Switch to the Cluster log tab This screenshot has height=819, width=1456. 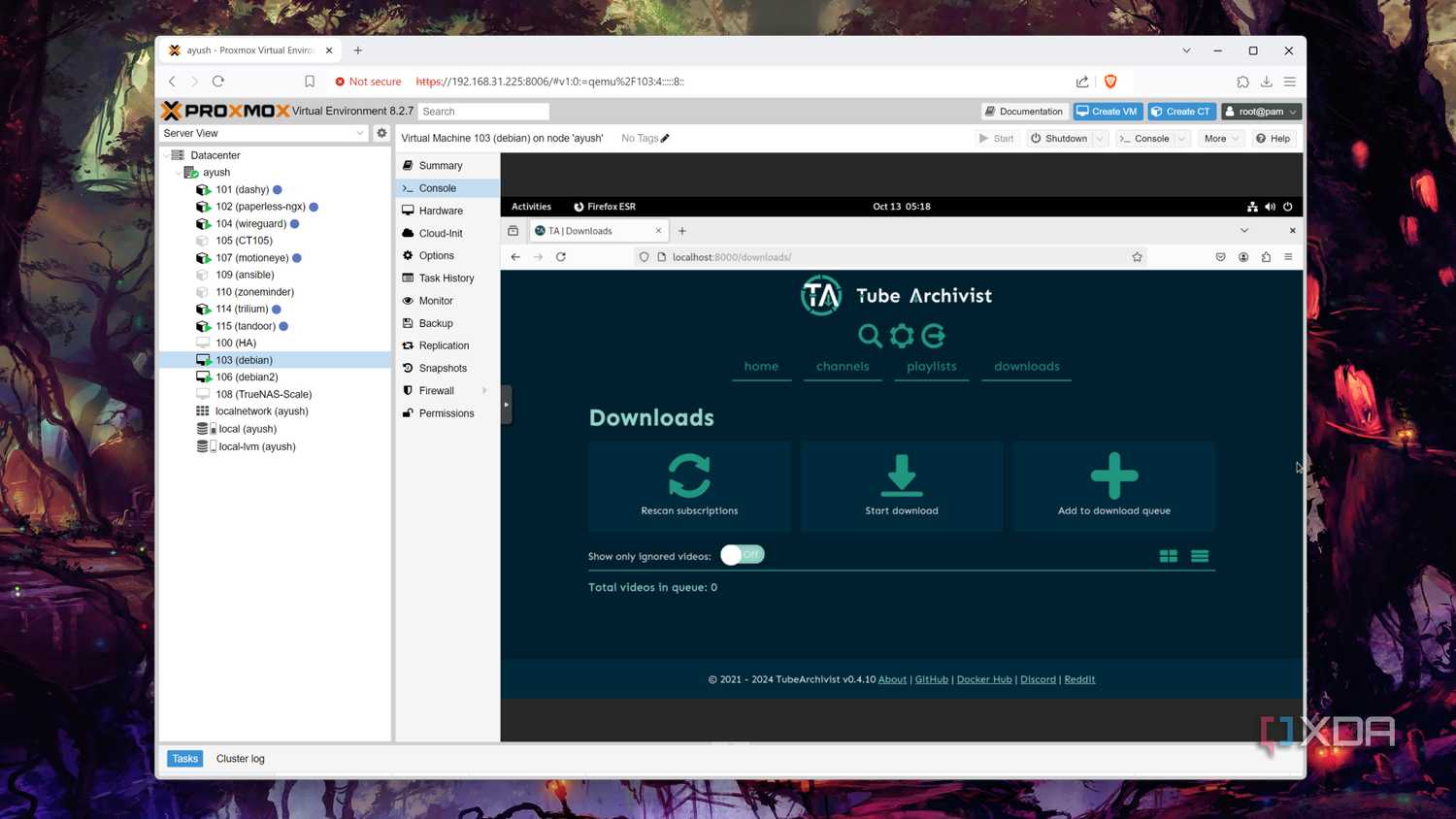(x=240, y=759)
